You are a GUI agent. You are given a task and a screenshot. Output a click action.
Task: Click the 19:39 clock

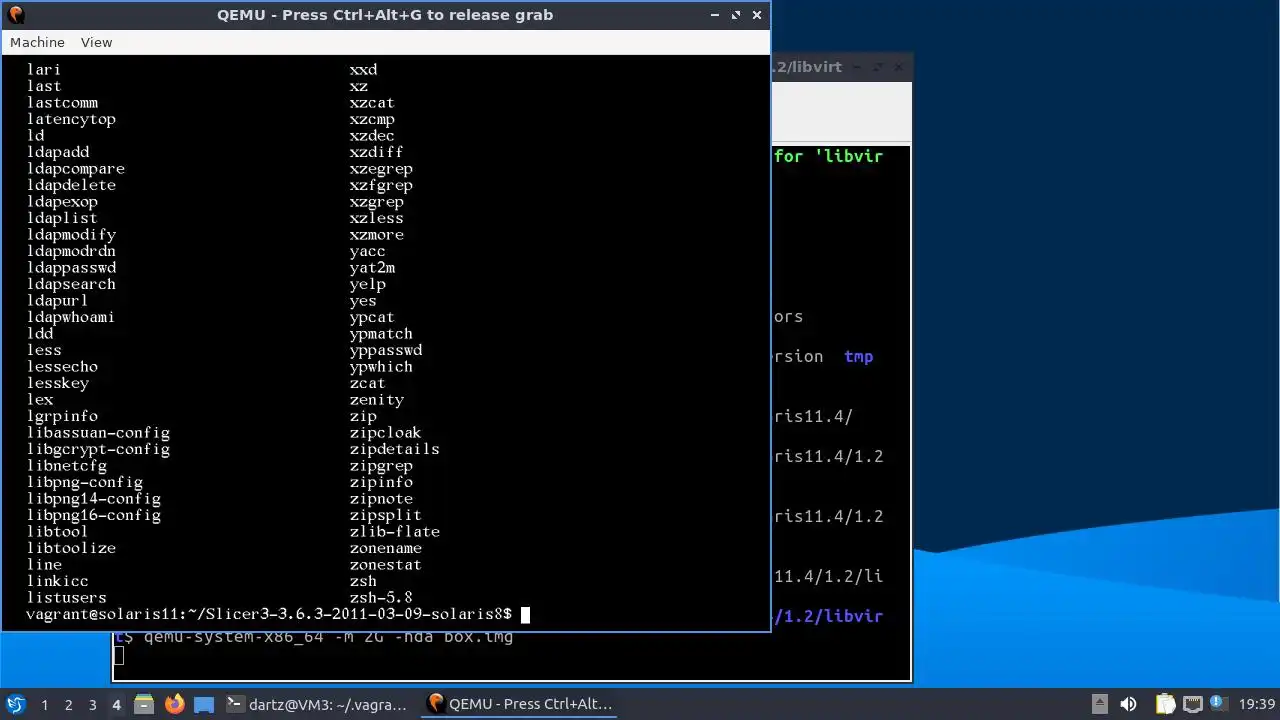[1257, 704]
